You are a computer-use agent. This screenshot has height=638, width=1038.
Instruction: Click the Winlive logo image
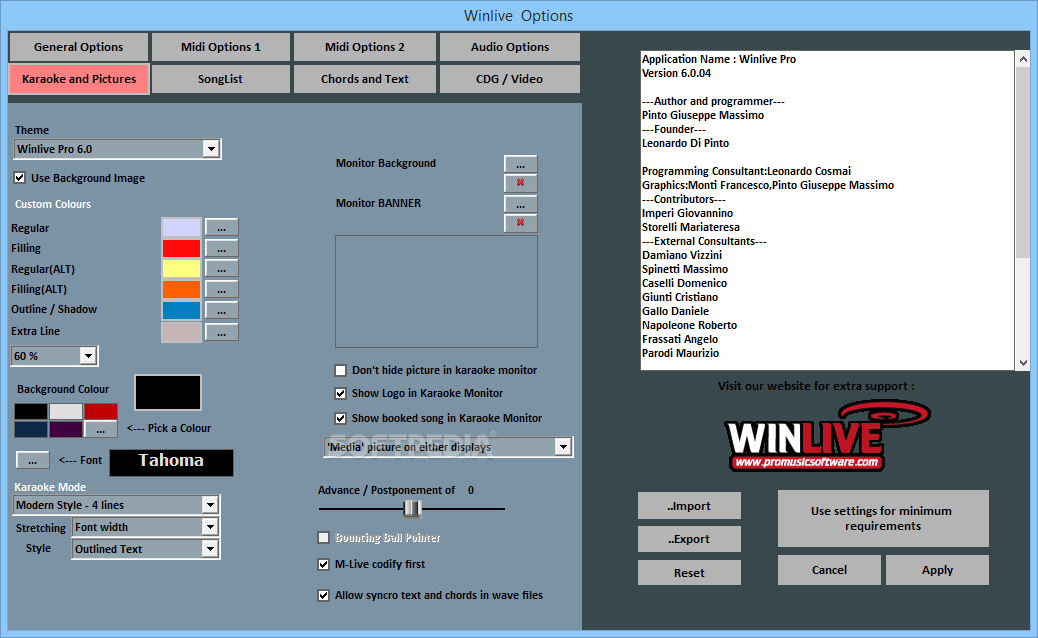pos(827,435)
